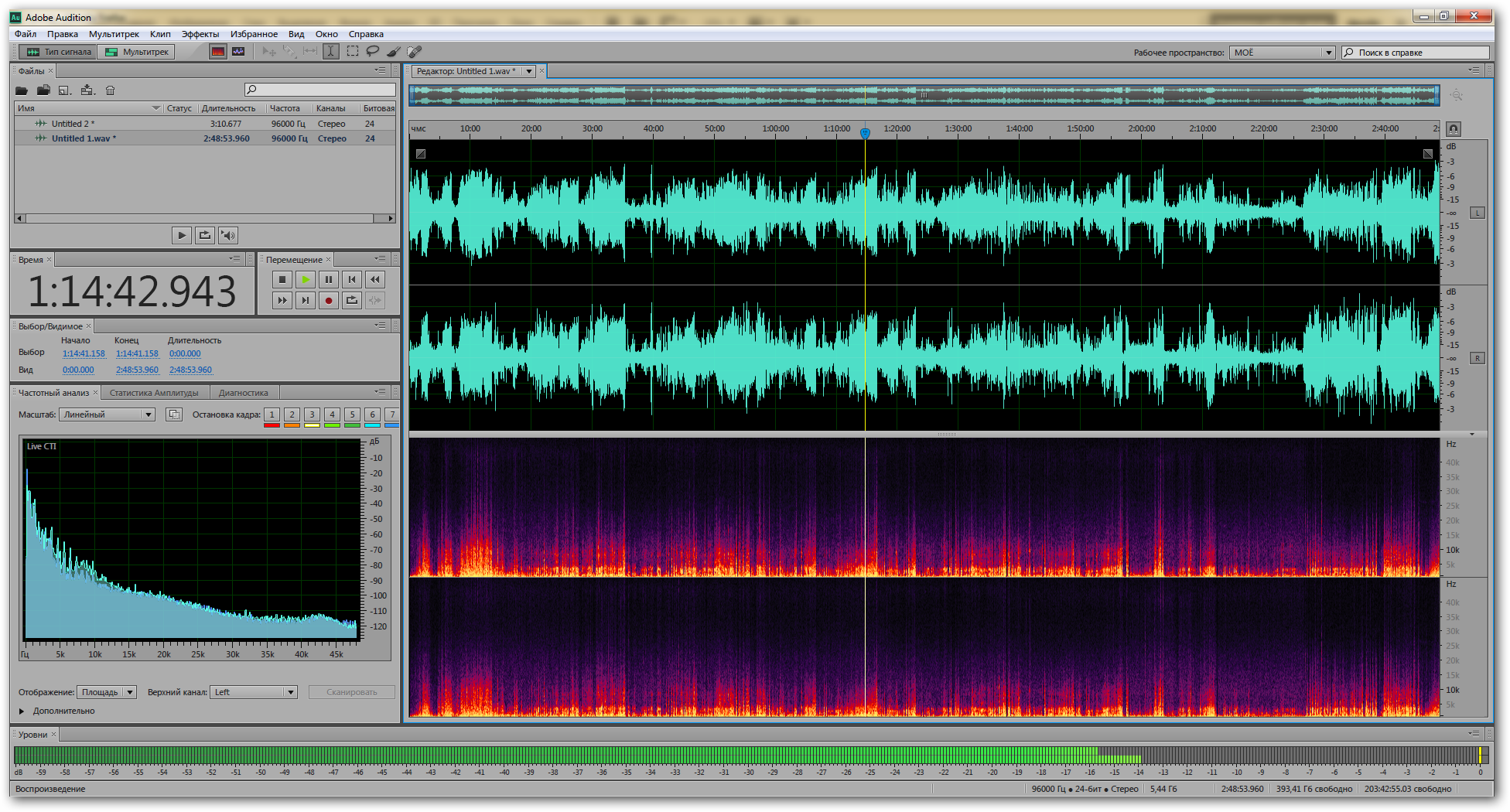Toggle loop playback in the transport panel

pos(352,301)
